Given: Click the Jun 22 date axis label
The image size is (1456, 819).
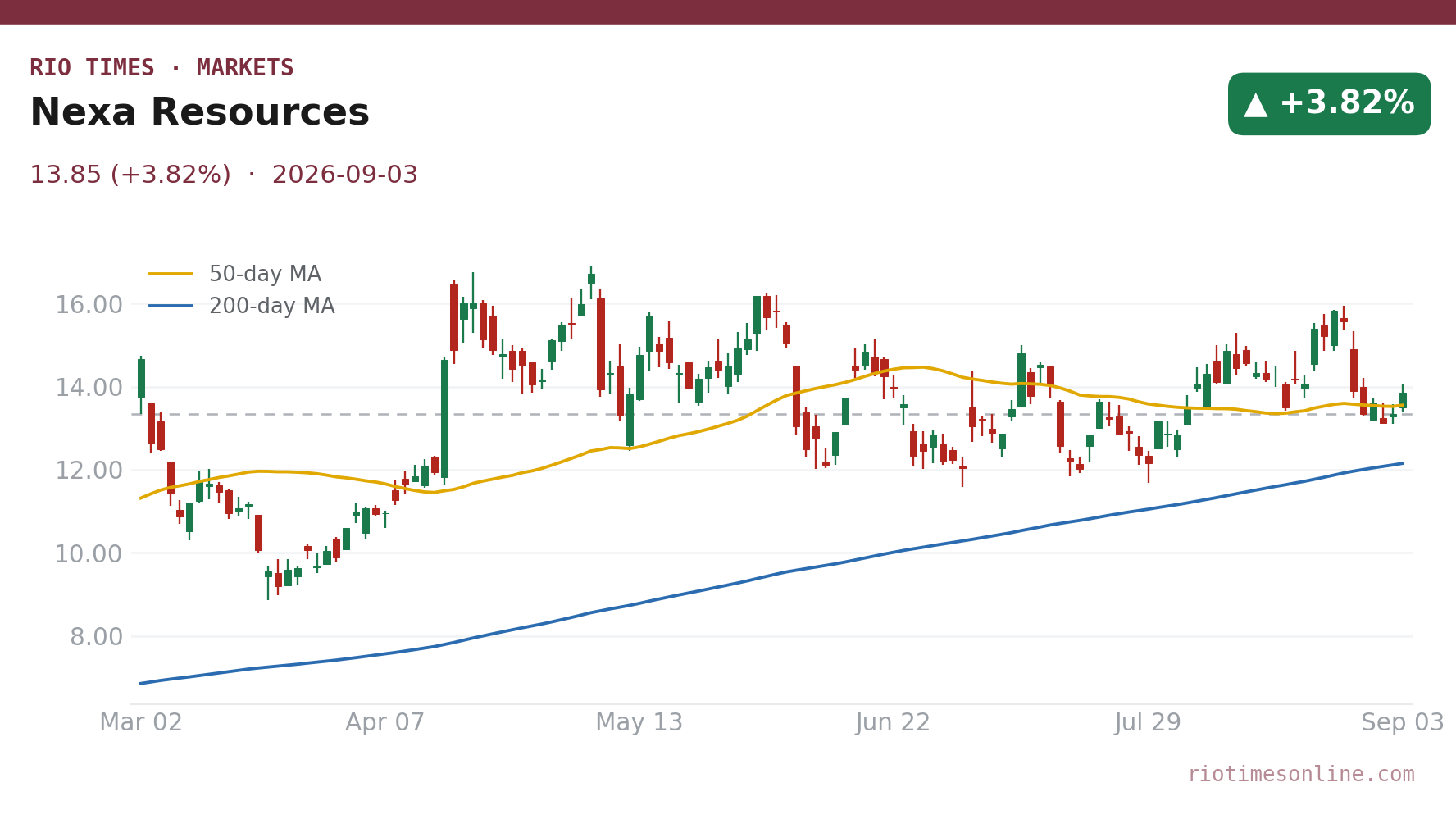Looking at the screenshot, I should tap(894, 723).
